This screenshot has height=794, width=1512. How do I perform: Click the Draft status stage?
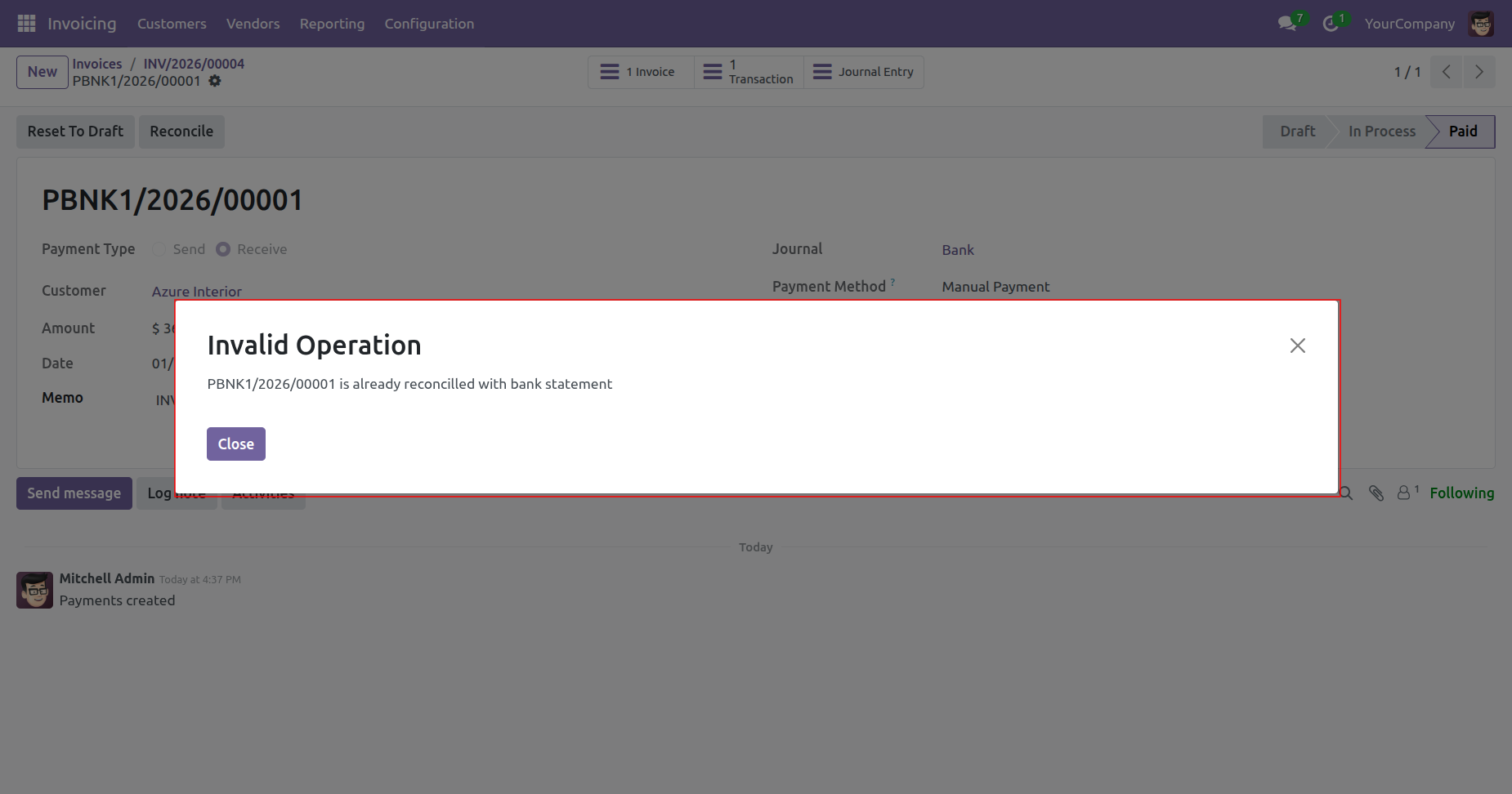click(x=1298, y=132)
